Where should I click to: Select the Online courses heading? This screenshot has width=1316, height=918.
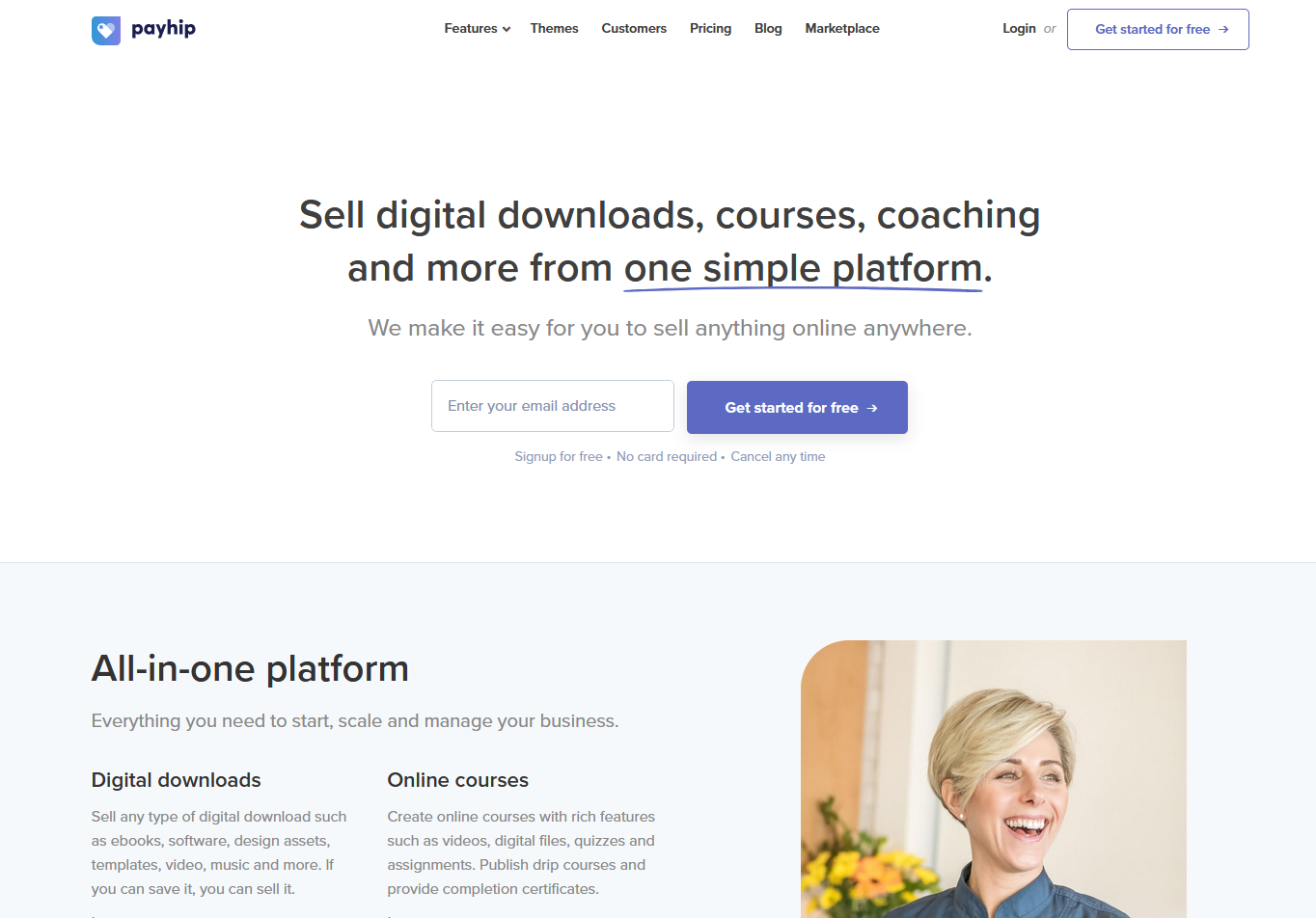(x=458, y=780)
